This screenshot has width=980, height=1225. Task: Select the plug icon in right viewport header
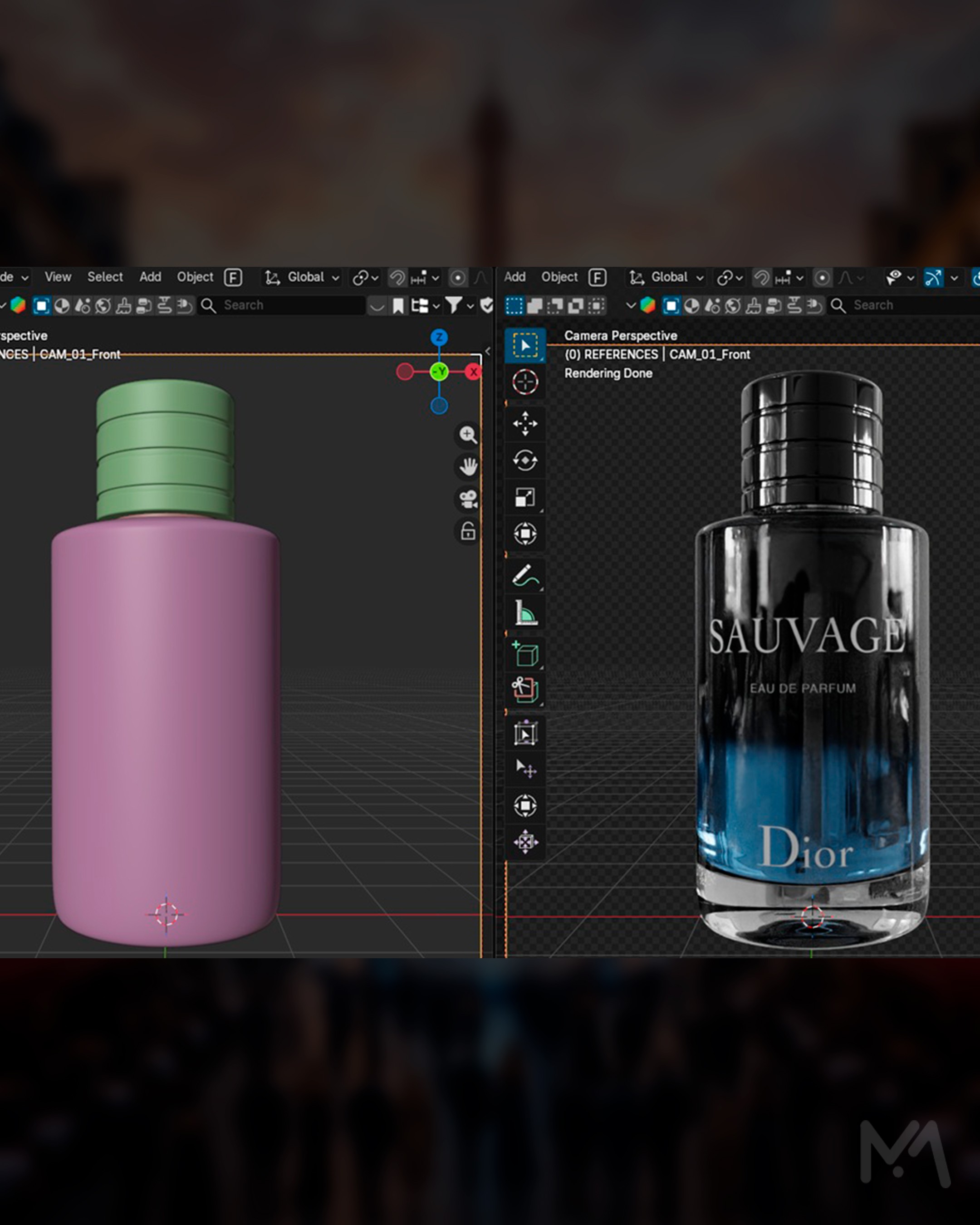(815, 306)
